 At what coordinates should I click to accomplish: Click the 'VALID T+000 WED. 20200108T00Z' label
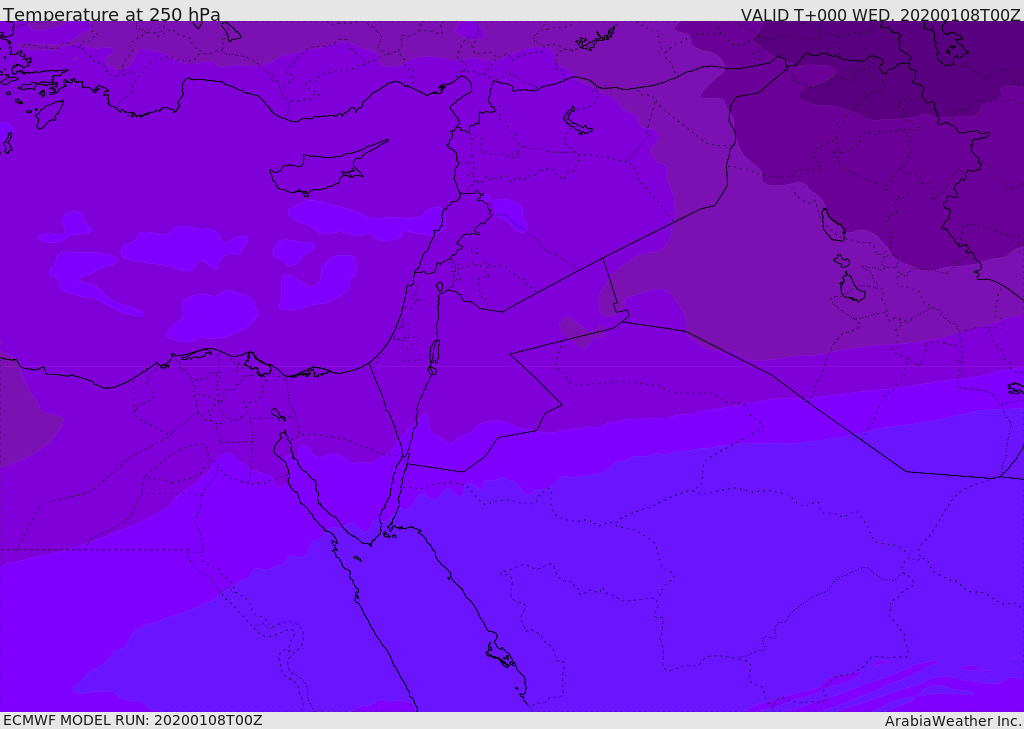coord(880,14)
